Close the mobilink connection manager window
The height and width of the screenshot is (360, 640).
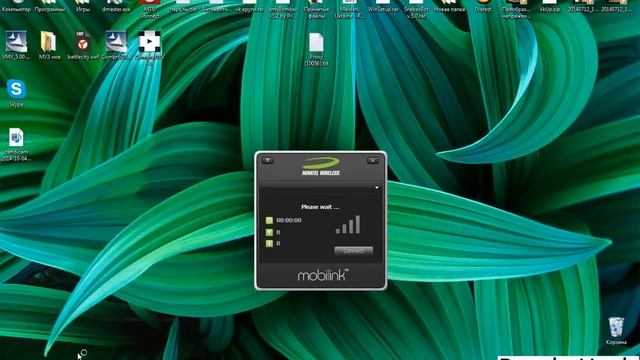click(x=372, y=160)
